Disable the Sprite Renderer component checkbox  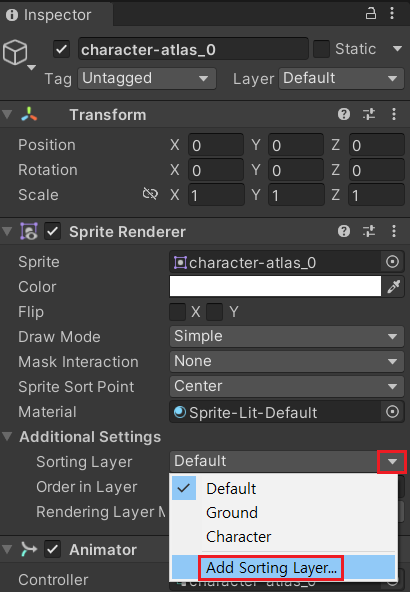tap(52, 231)
